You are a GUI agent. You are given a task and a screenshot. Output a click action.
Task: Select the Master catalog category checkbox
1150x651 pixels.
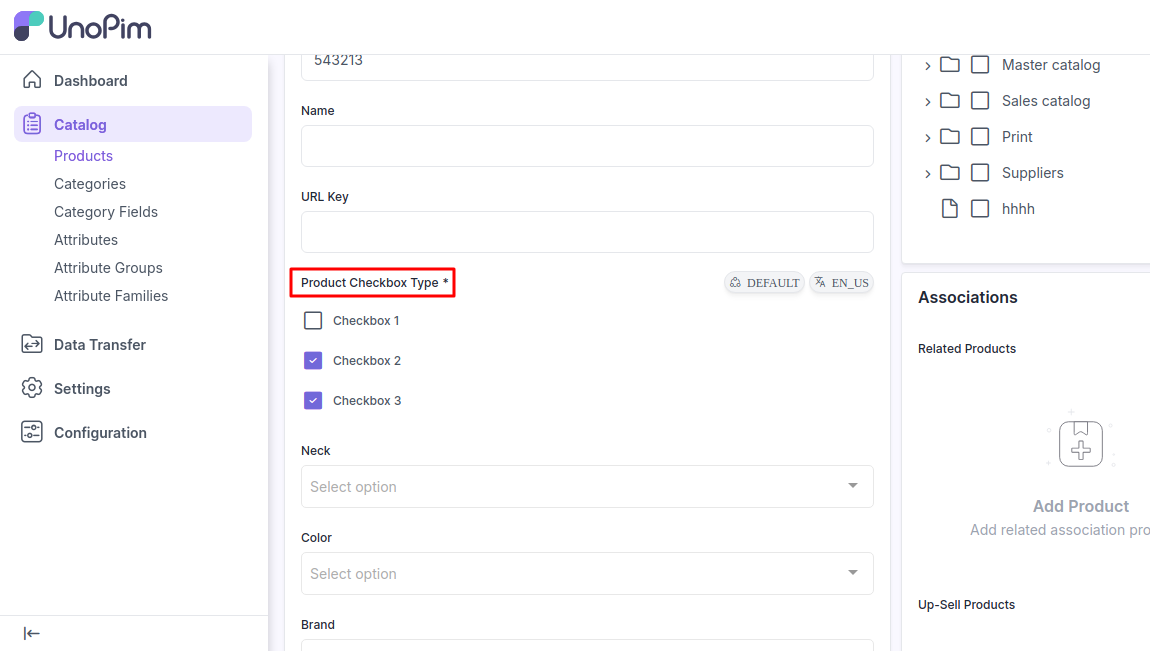[981, 65]
